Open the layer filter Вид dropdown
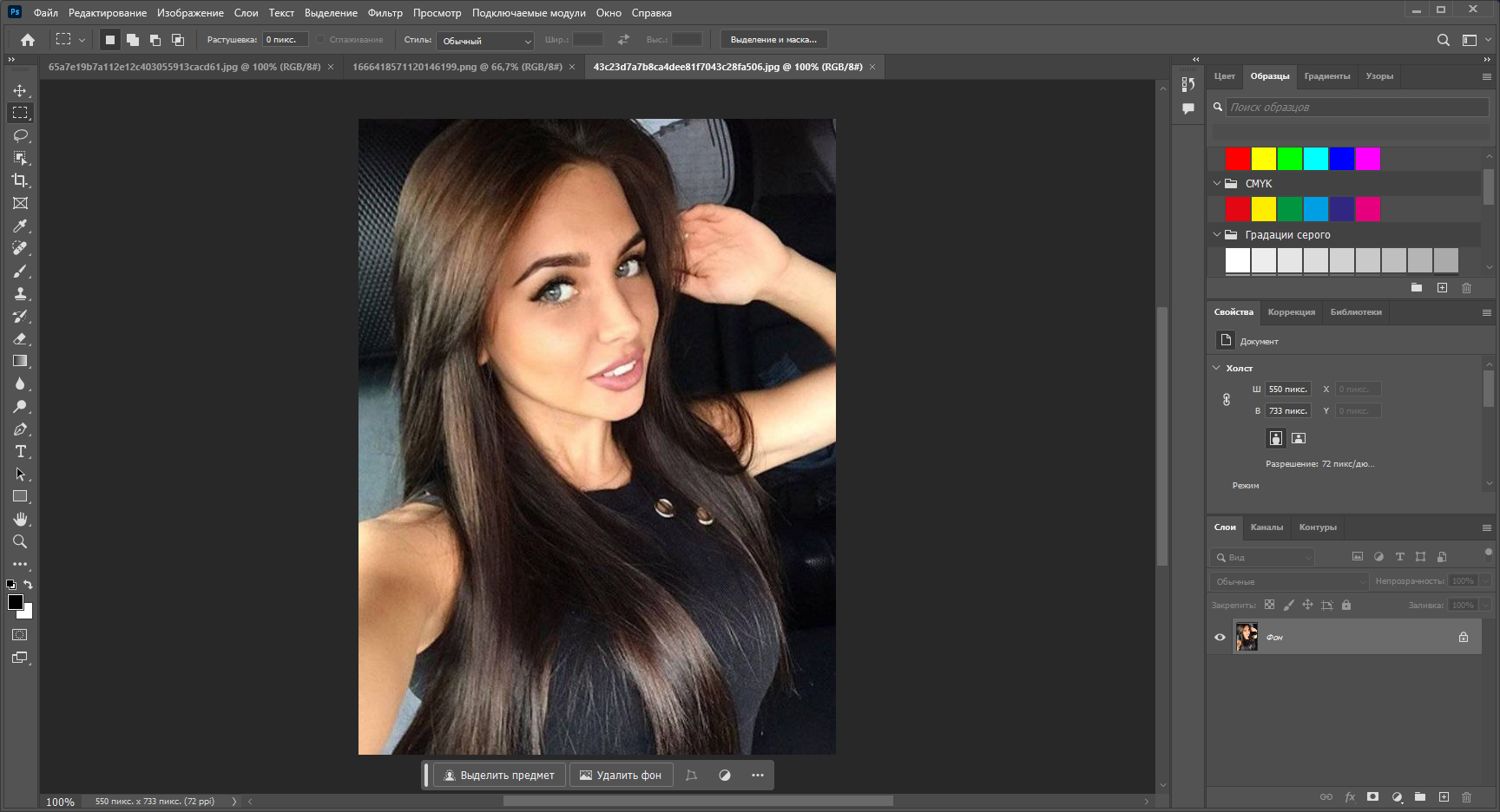 pyautogui.click(x=1262, y=557)
